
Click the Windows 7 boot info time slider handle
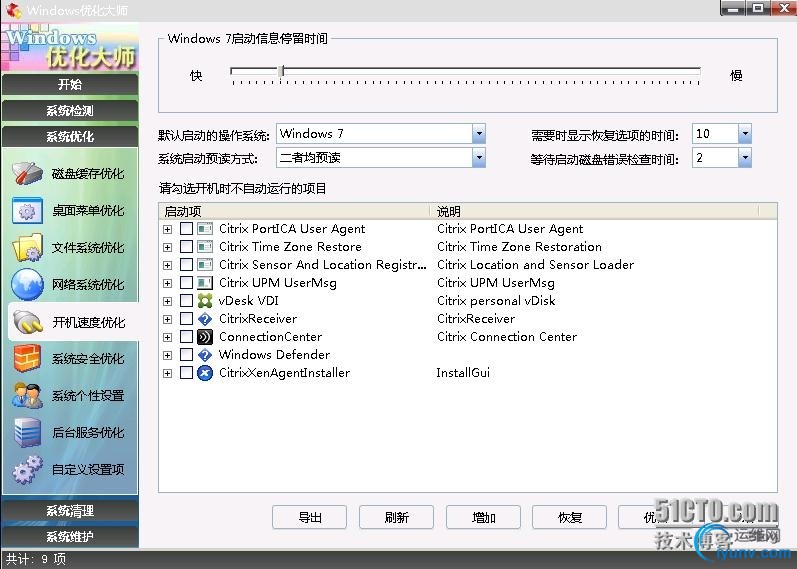click(x=281, y=71)
